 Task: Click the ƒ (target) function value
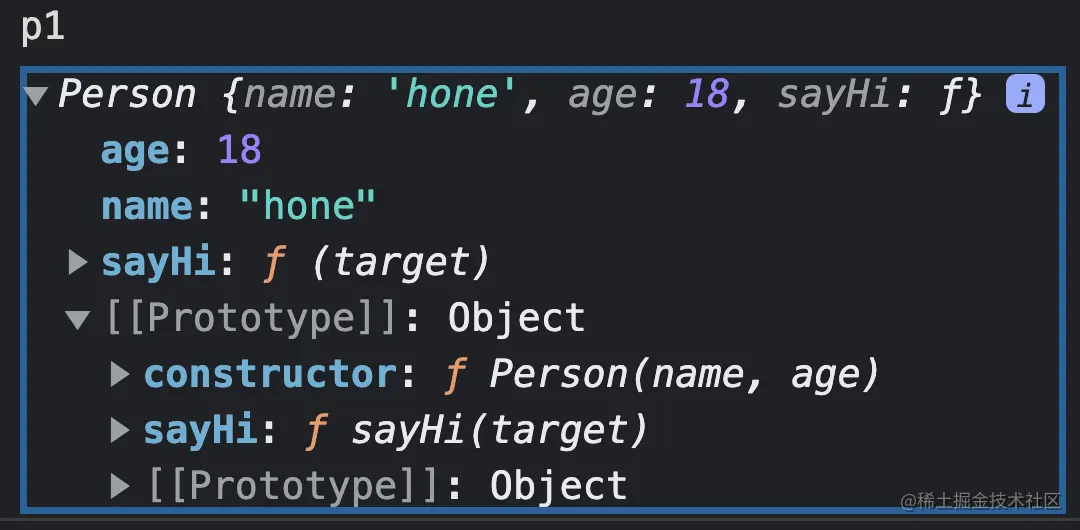[377, 263]
